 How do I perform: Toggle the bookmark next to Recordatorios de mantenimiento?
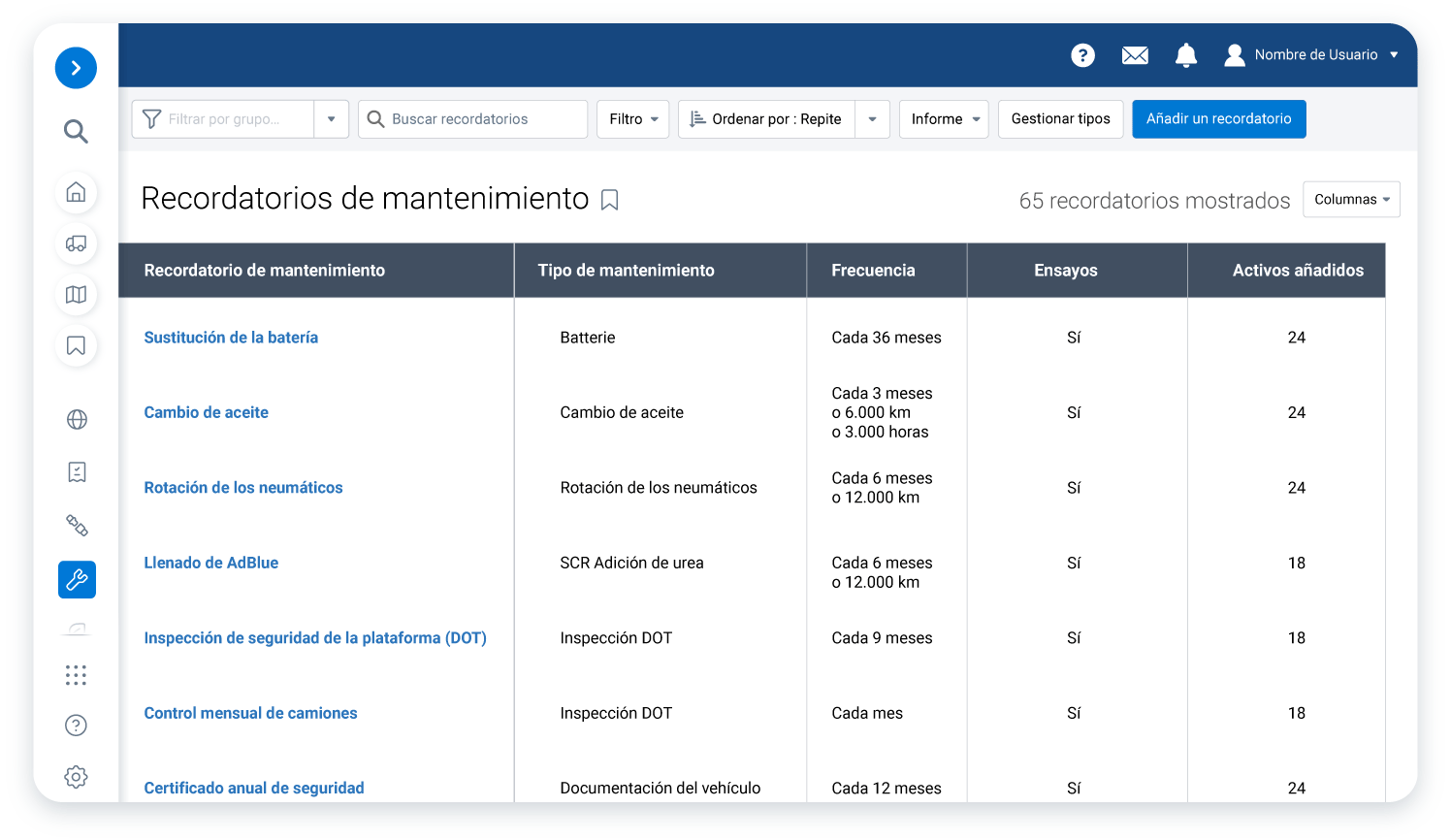click(x=609, y=200)
